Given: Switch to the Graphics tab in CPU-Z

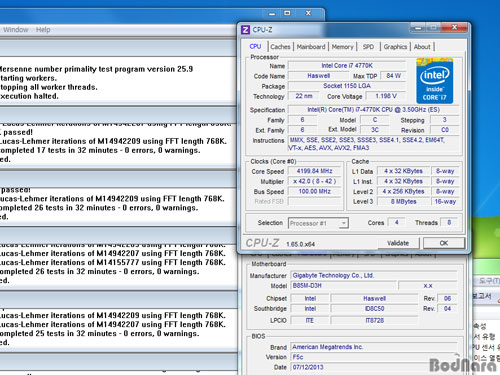Looking at the screenshot, I should (395, 47).
